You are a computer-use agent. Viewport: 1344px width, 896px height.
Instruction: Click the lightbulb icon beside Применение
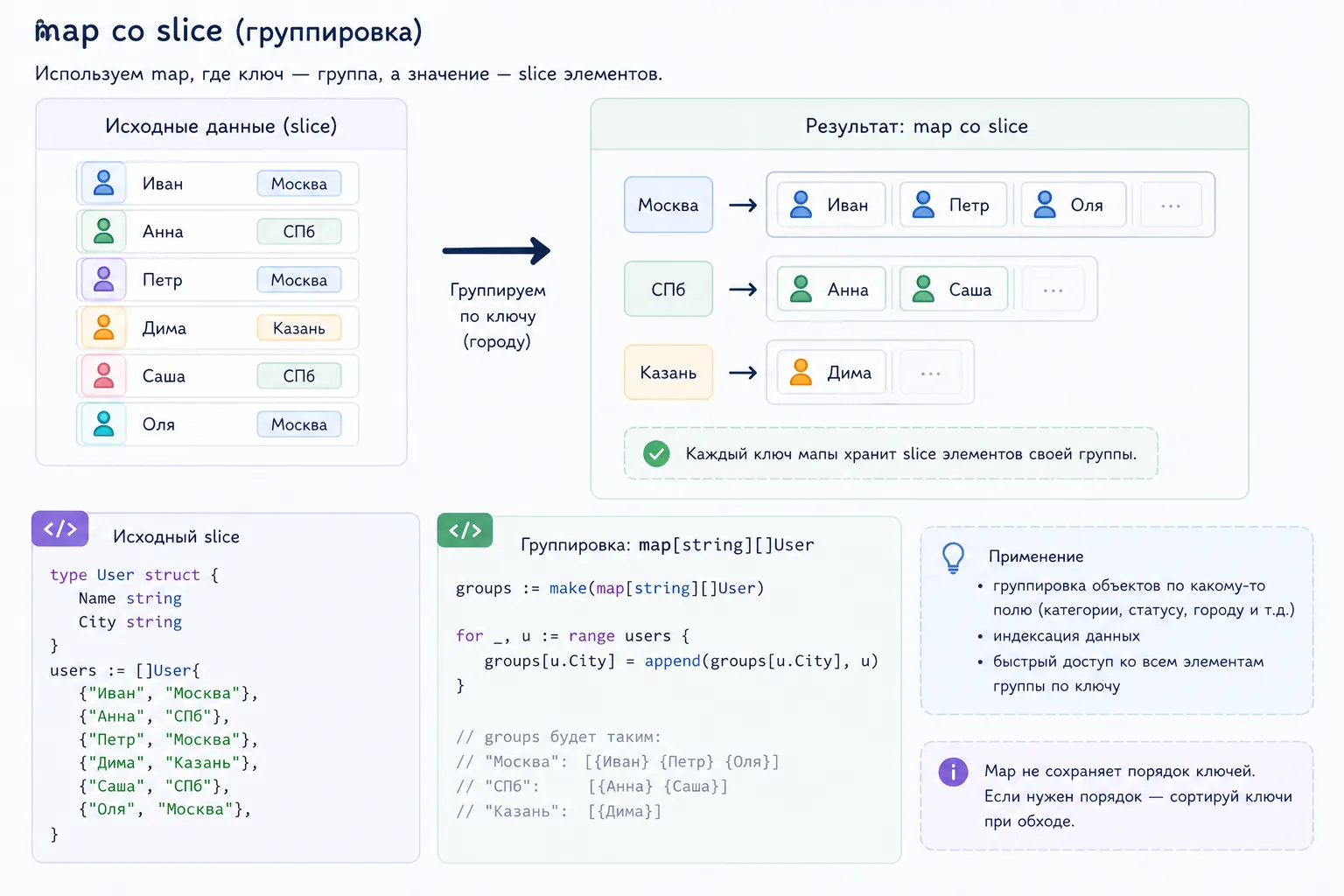coord(953,557)
